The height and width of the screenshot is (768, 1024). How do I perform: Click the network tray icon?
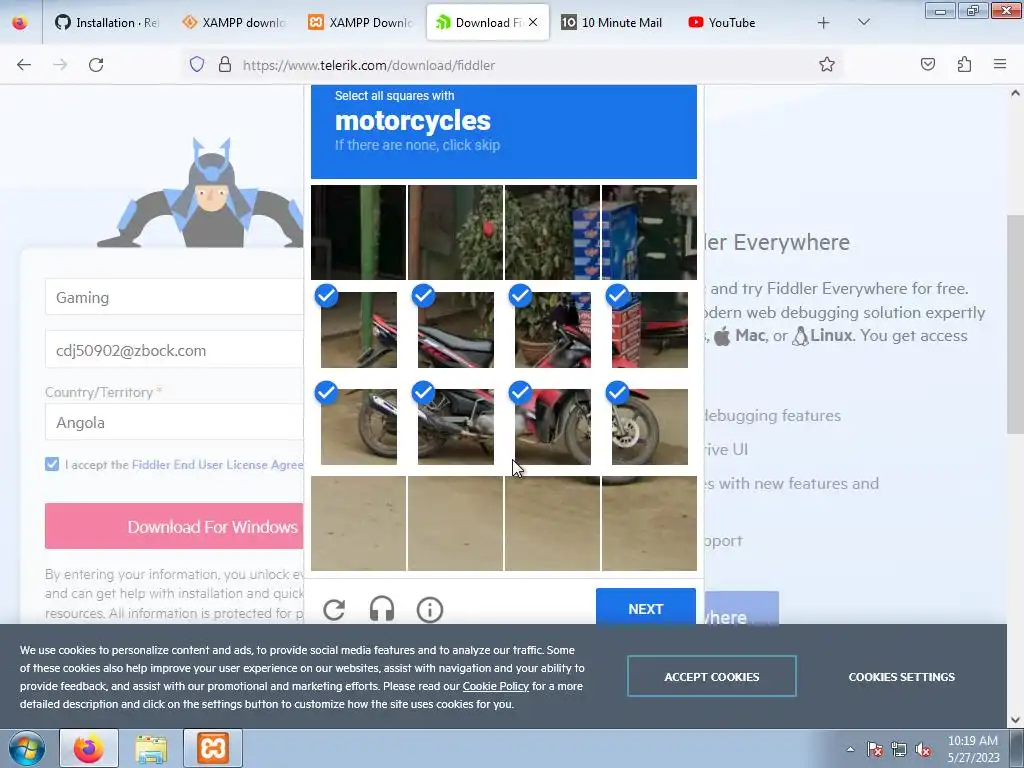pyautogui.click(x=899, y=749)
